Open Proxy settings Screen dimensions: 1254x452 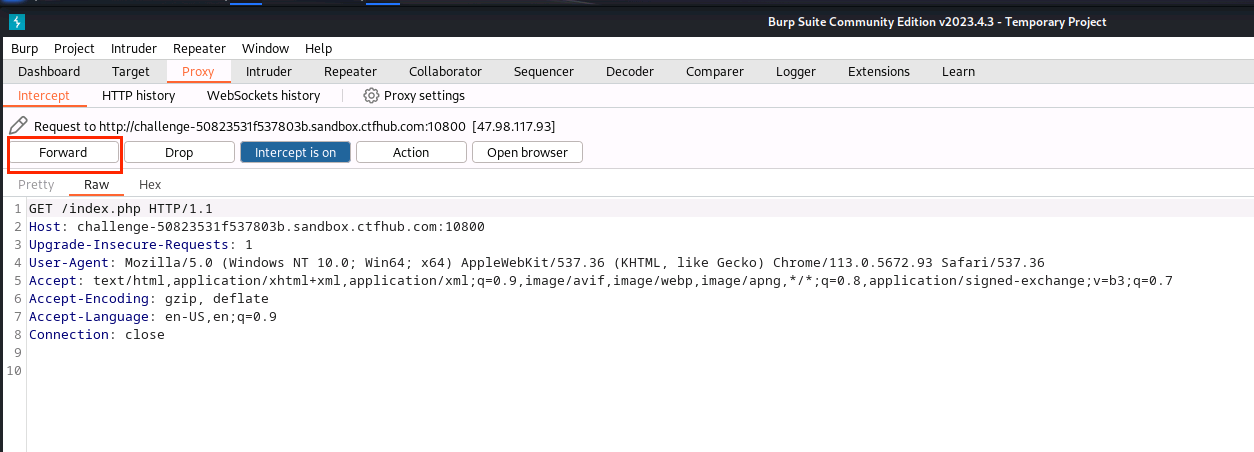[x=414, y=96]
